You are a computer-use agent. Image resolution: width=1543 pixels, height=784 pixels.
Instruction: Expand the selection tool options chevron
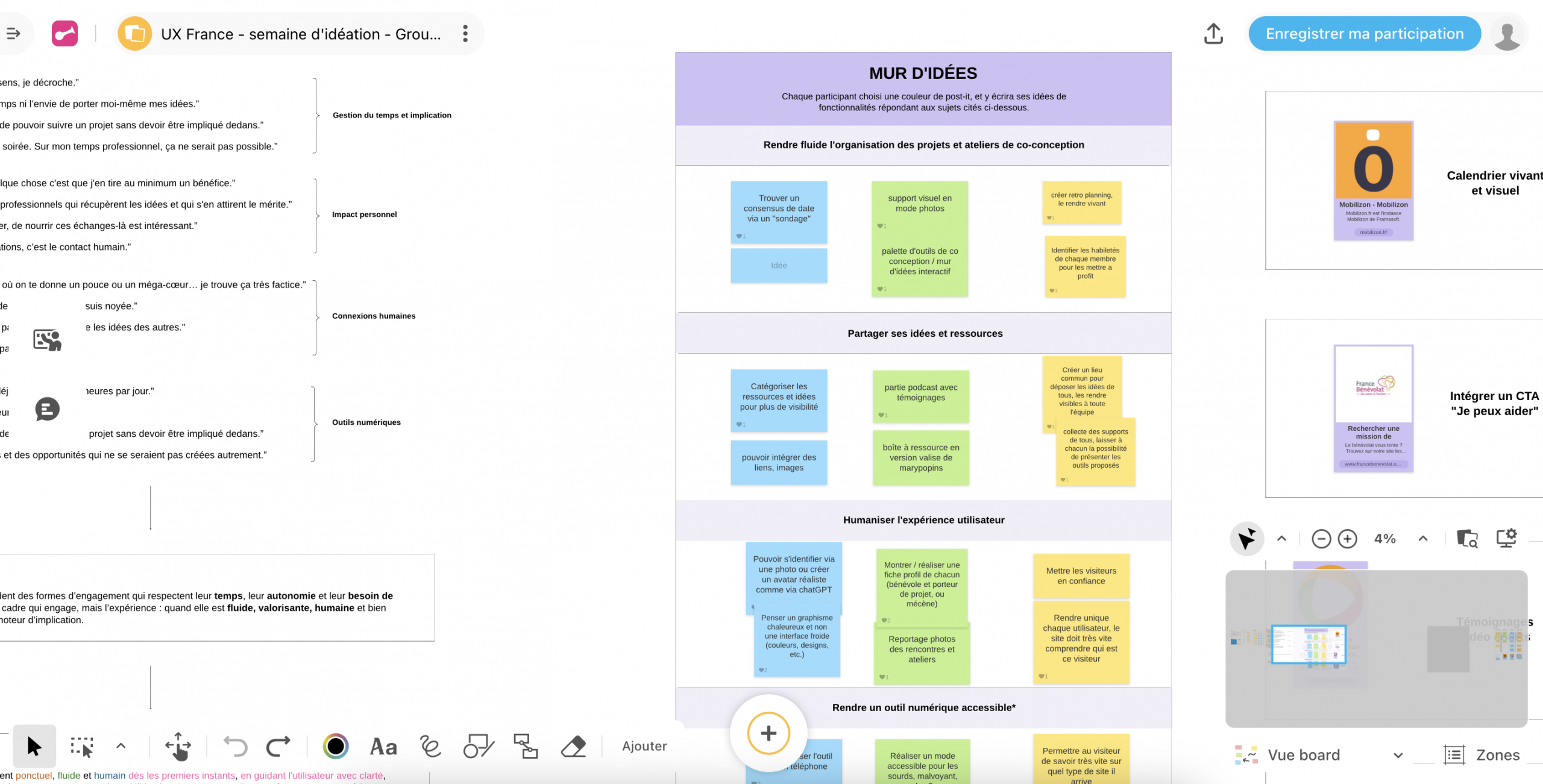pos(121,746)
